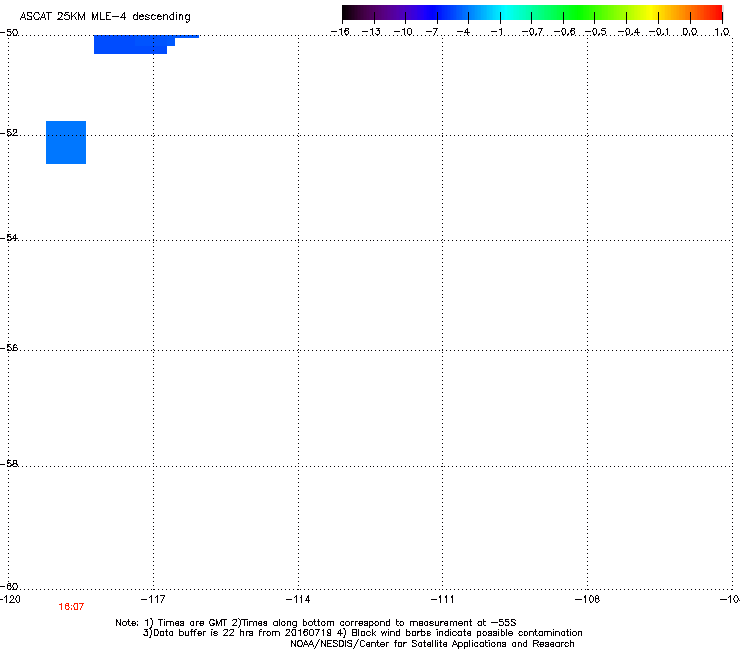Click the NOAA/NESDIS credit line
Image resolution: width=740 pixels, height=650 pixels.
click(432, 644)
